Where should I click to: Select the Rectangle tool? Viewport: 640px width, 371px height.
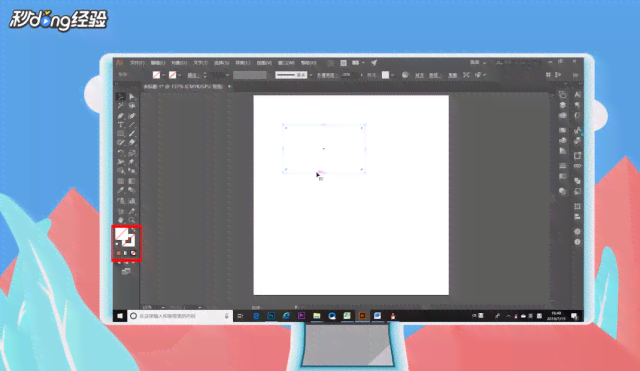121,133
